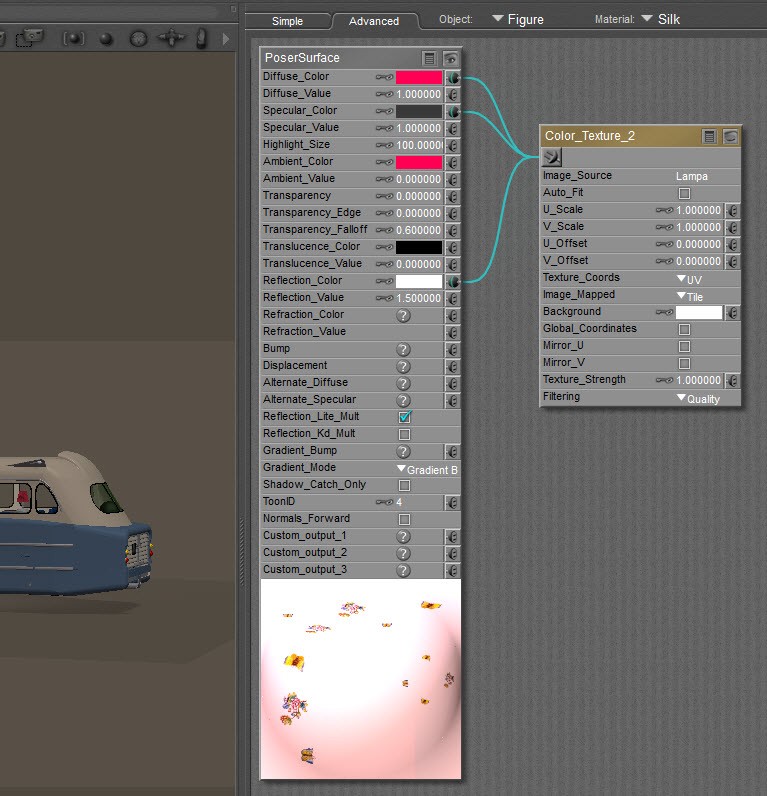This screenshot has width=767, height=796.
Task: Click the PoserSurface material preview thumbnail
Action: (361, 679)
